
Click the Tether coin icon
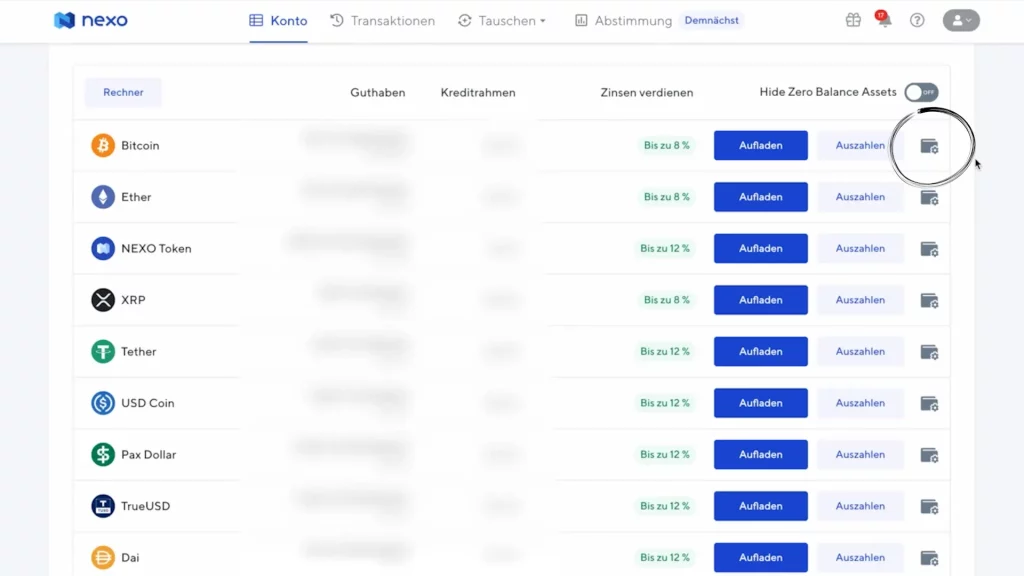coord(103,352)
